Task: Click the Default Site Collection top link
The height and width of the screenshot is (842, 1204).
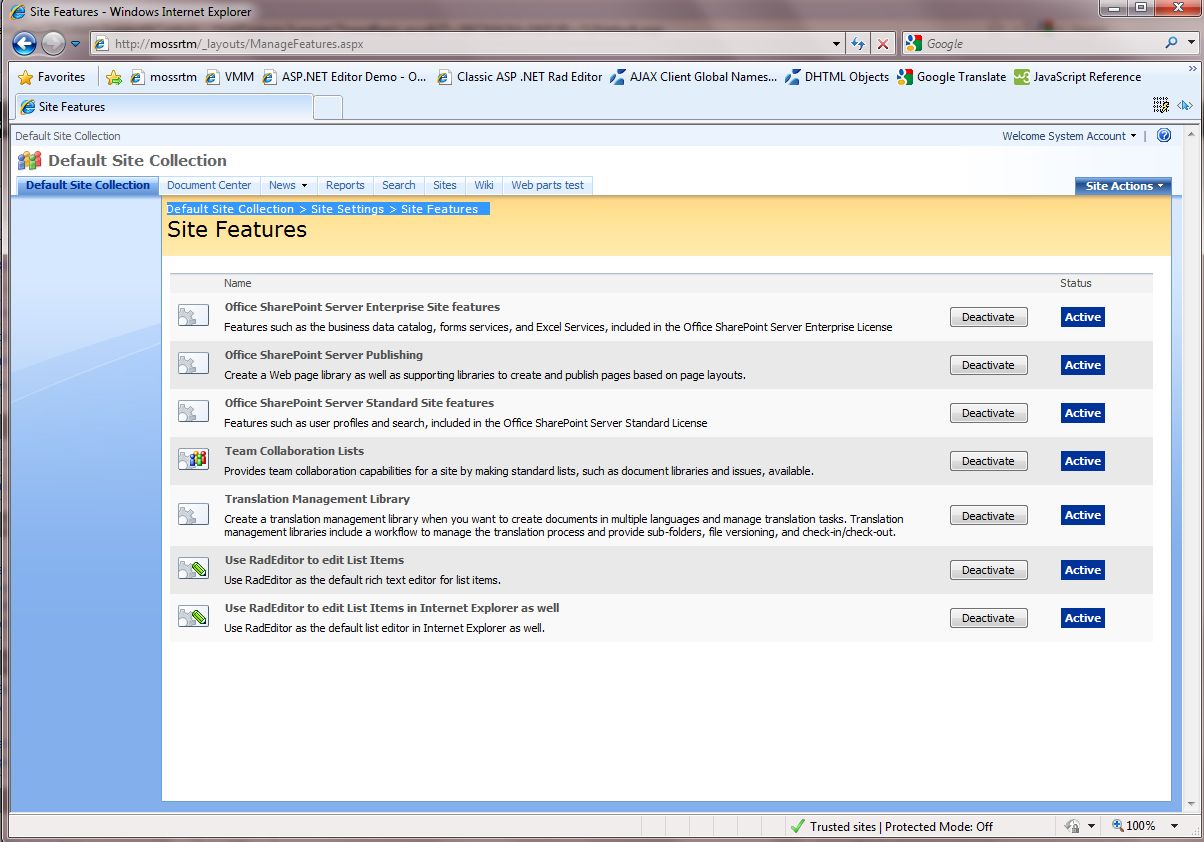Action: click(x=68, y=136)
